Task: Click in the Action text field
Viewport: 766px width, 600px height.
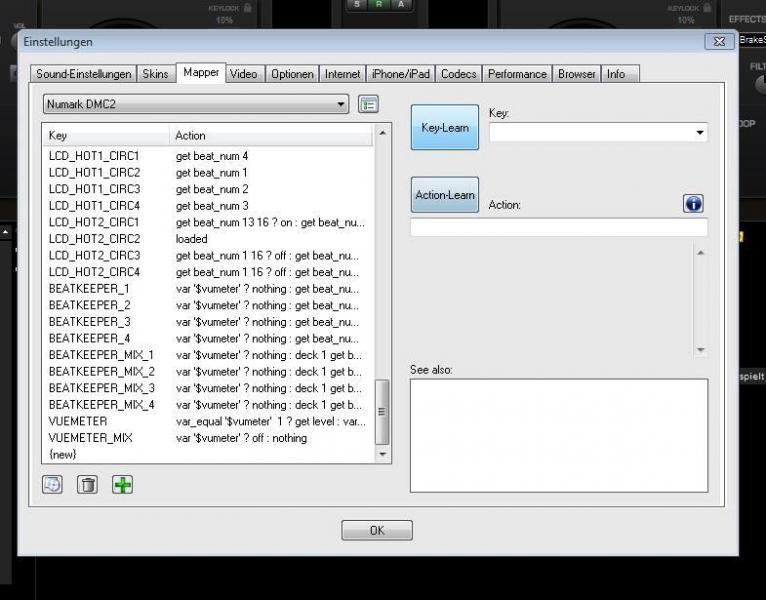Action: [558, 227]
